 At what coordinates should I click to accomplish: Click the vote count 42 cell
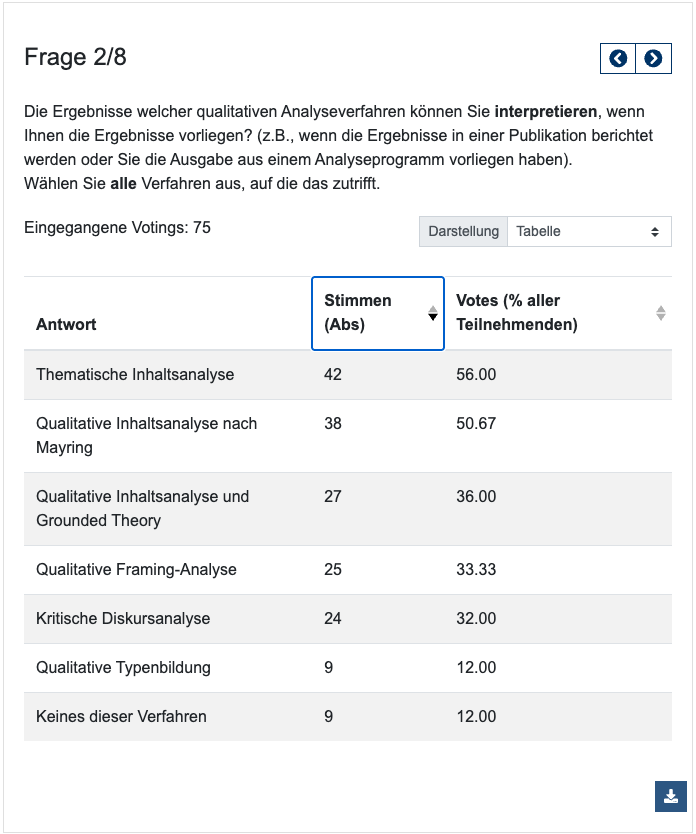coord(333,375)
